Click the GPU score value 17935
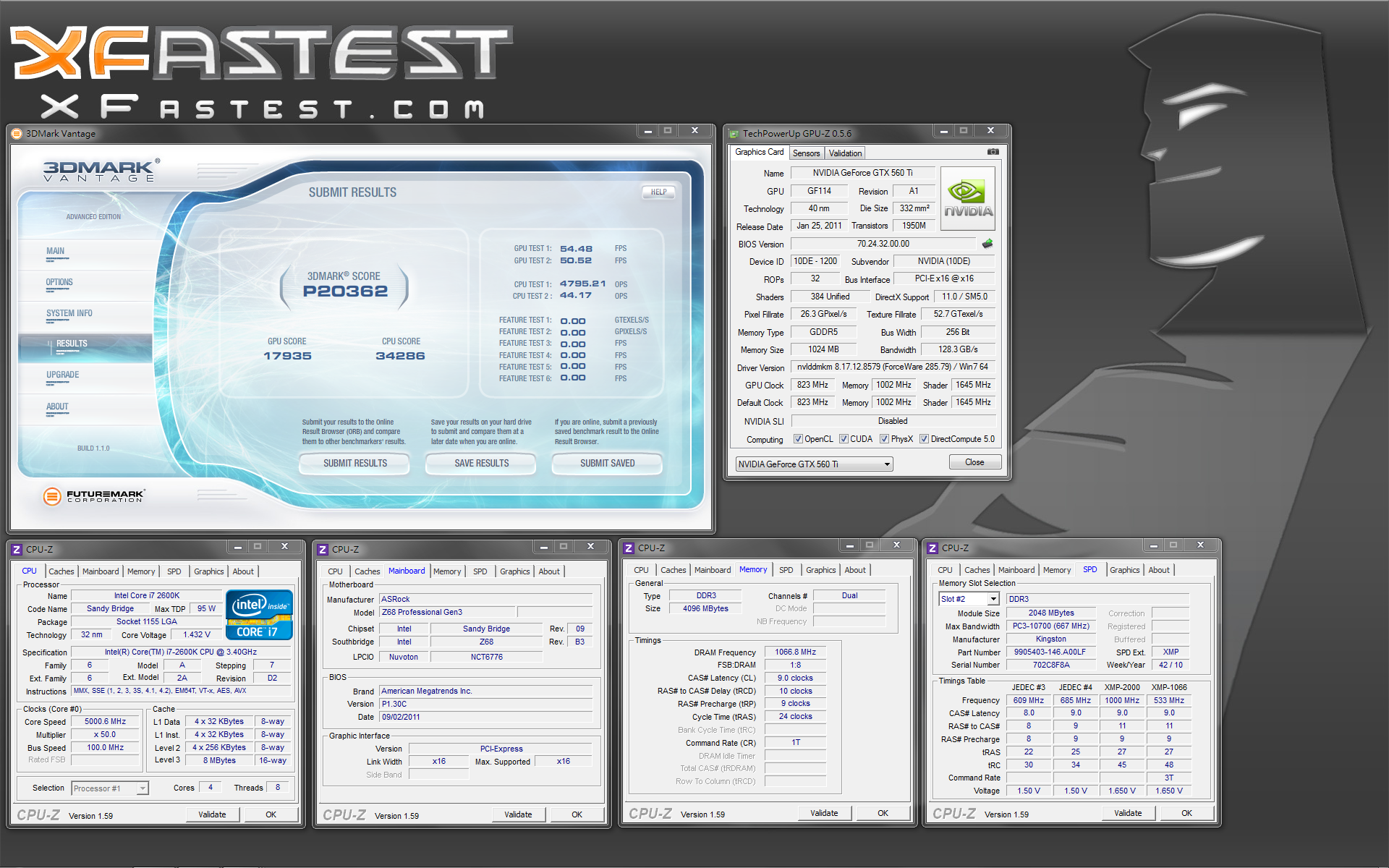 point(287,356)
